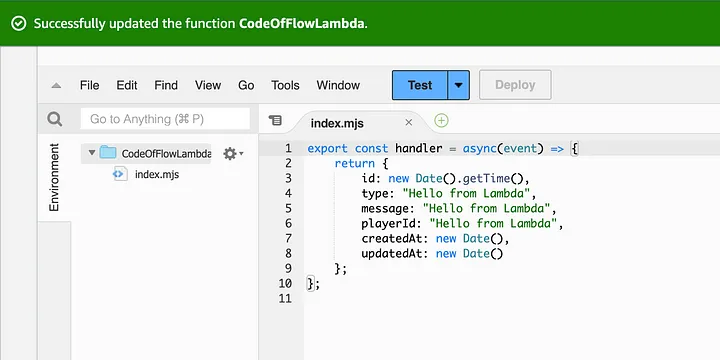Collapse the CodeOfFlowLambda folder triangle
The image size is (720, 360).
point(92,152)
